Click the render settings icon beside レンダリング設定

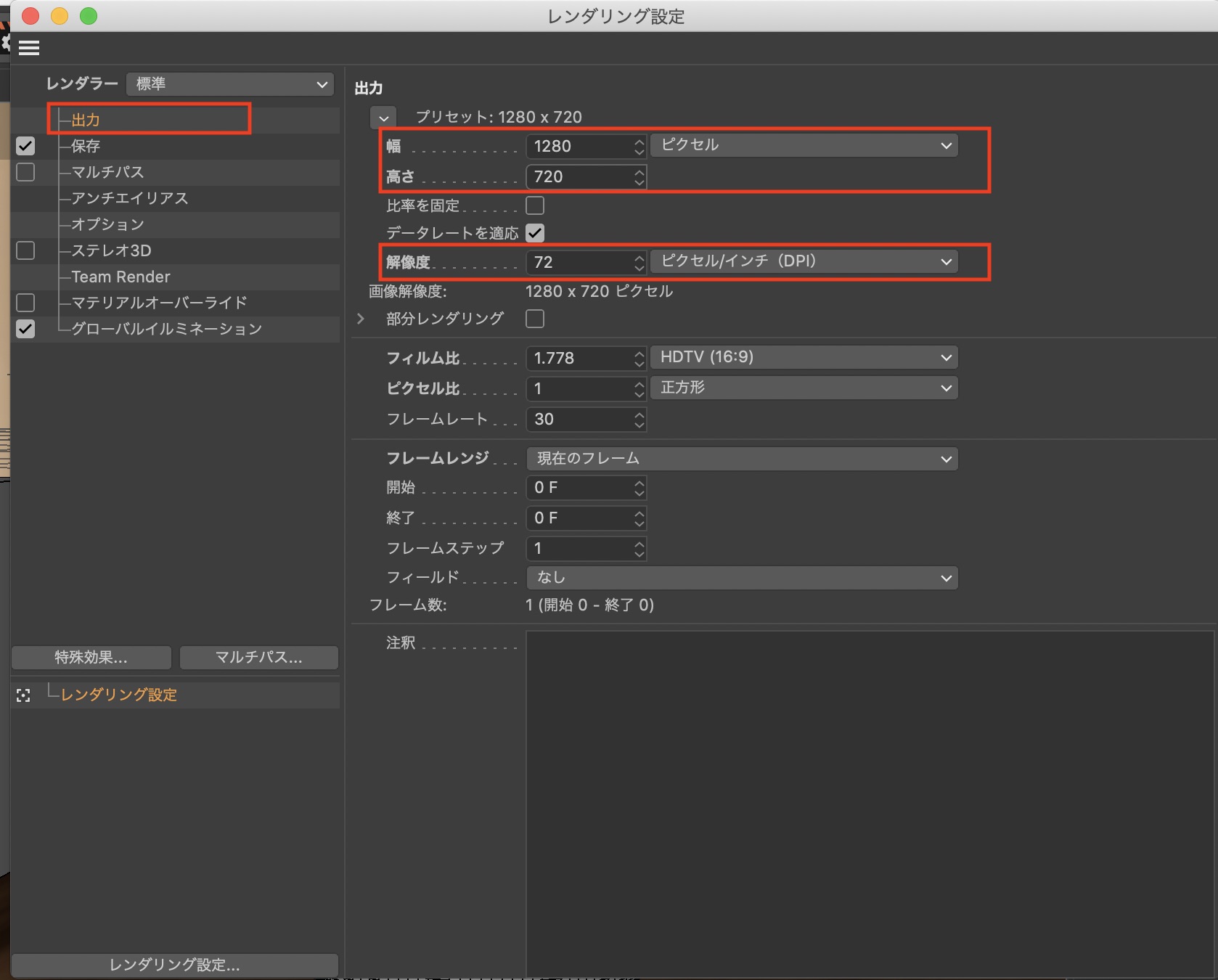pos(23,695)
